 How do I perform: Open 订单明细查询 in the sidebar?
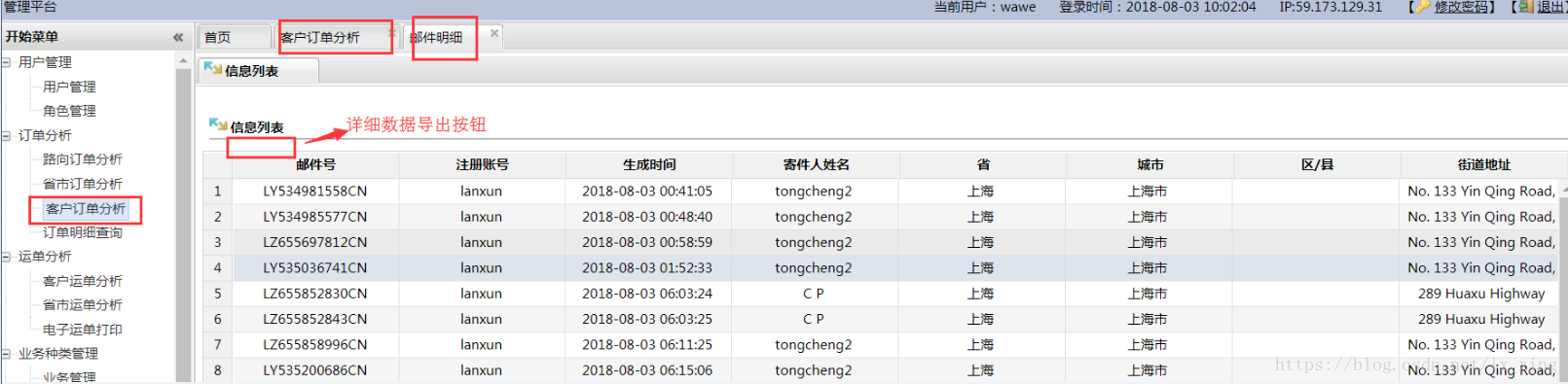point(83,232)
